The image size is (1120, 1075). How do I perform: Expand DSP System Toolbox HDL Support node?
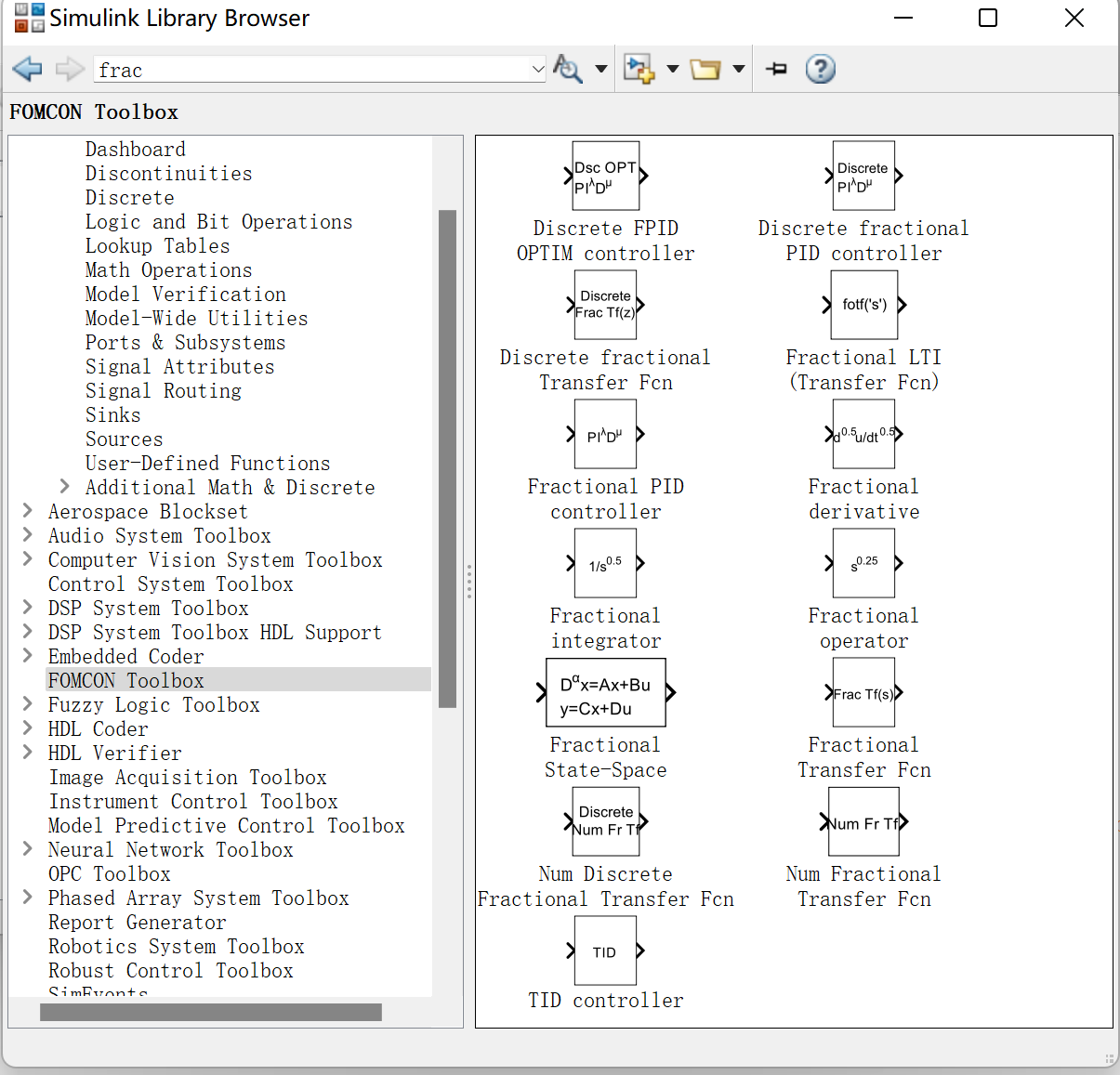tap(27, 631)
